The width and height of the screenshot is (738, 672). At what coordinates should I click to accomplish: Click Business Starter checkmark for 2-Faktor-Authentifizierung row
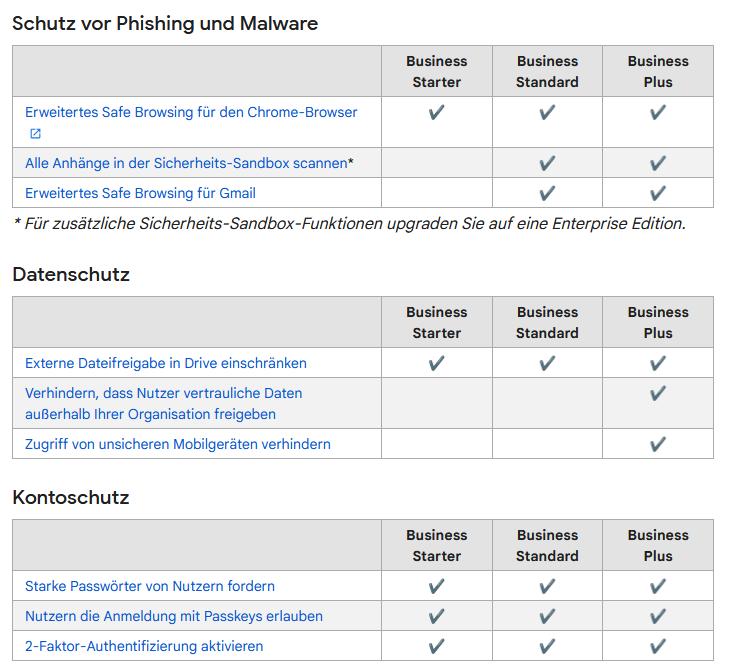(x=437, y=647)
